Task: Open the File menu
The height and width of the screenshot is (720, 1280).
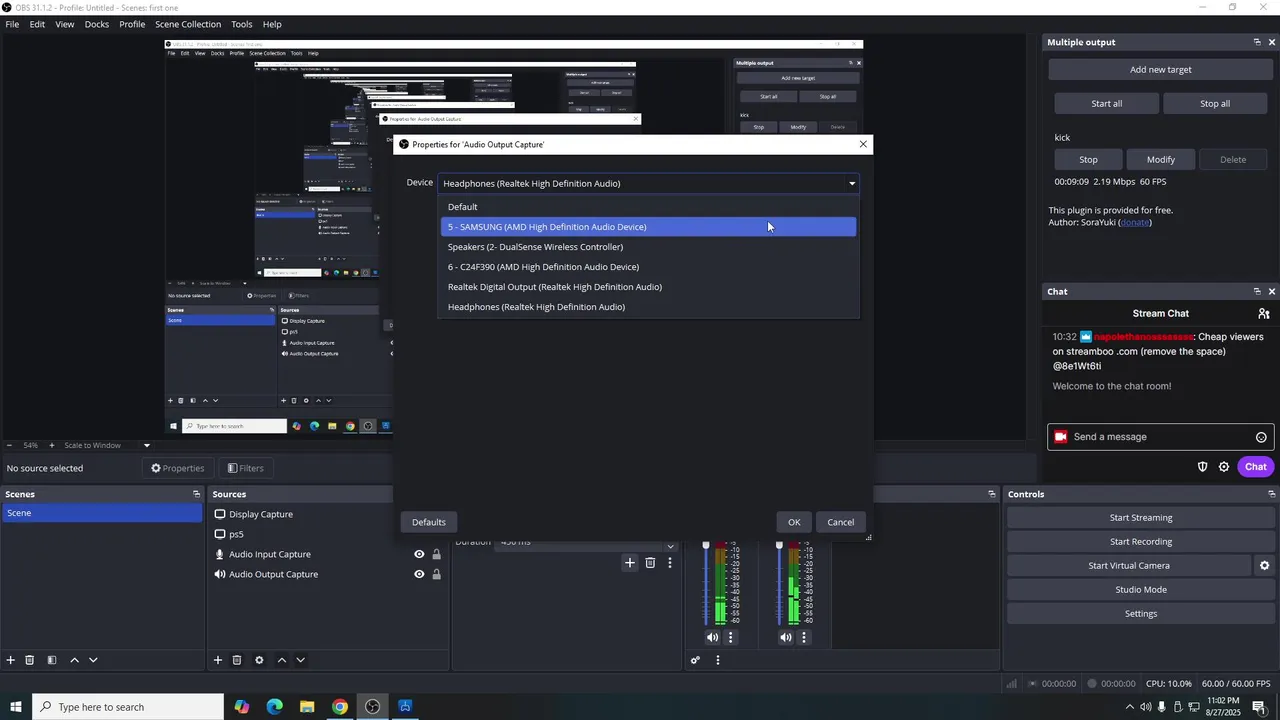Action: (x=12, y=24)
